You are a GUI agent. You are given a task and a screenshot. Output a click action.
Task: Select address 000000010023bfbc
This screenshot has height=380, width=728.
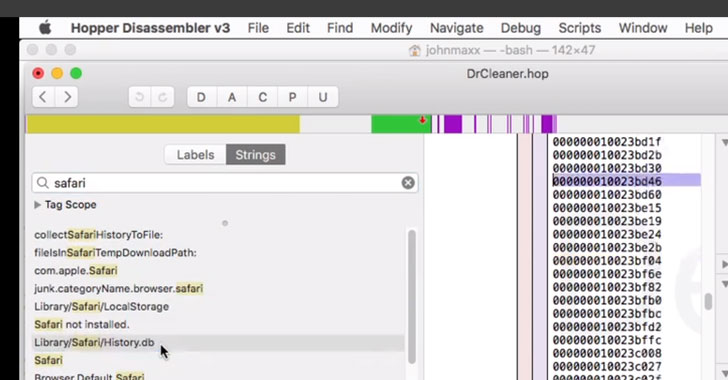point(607,314)
